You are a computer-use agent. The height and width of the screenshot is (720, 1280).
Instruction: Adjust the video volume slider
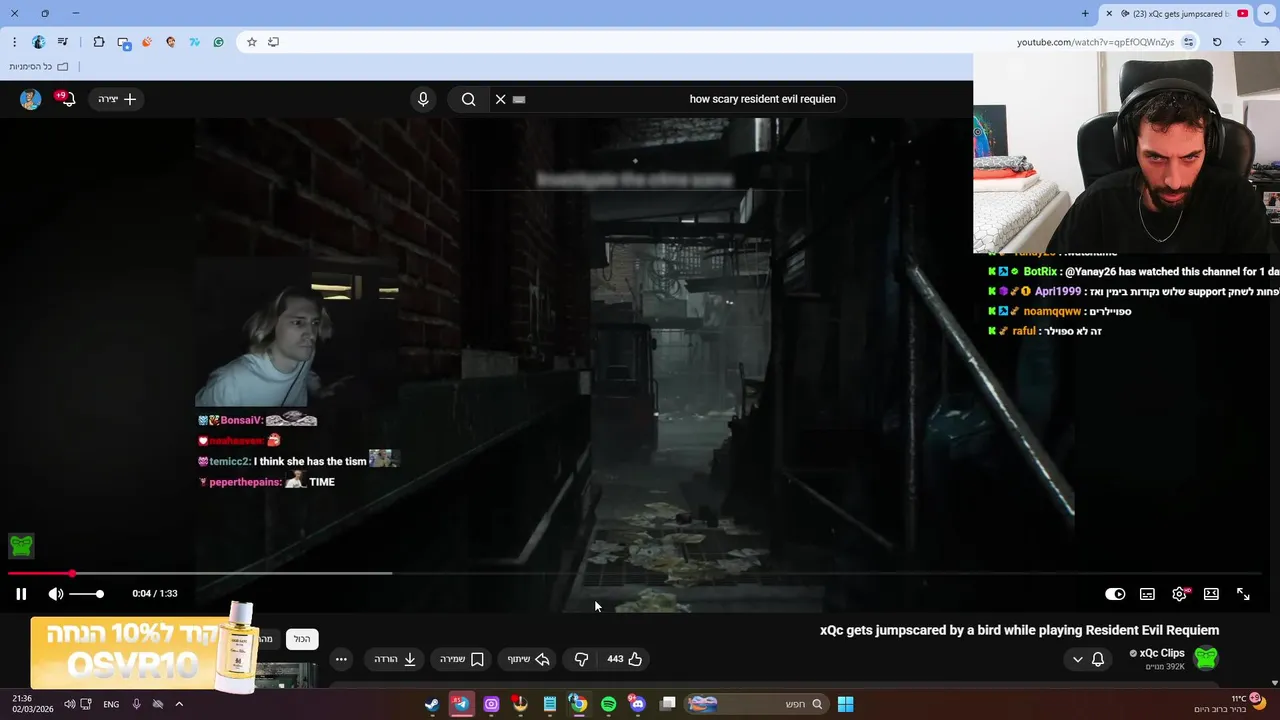click(86, 594)
